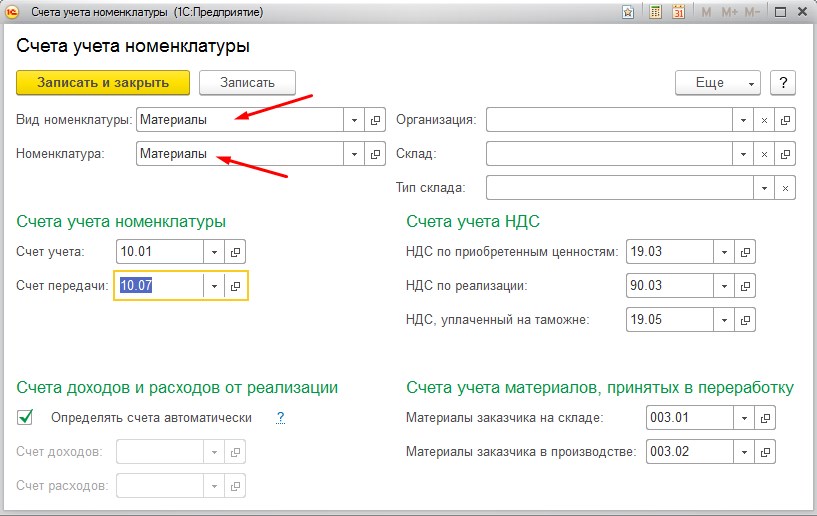Screen dimensions: 817x516
Task: Open the Еще menu
Action: pyautogui.click(x=717, y=83)
